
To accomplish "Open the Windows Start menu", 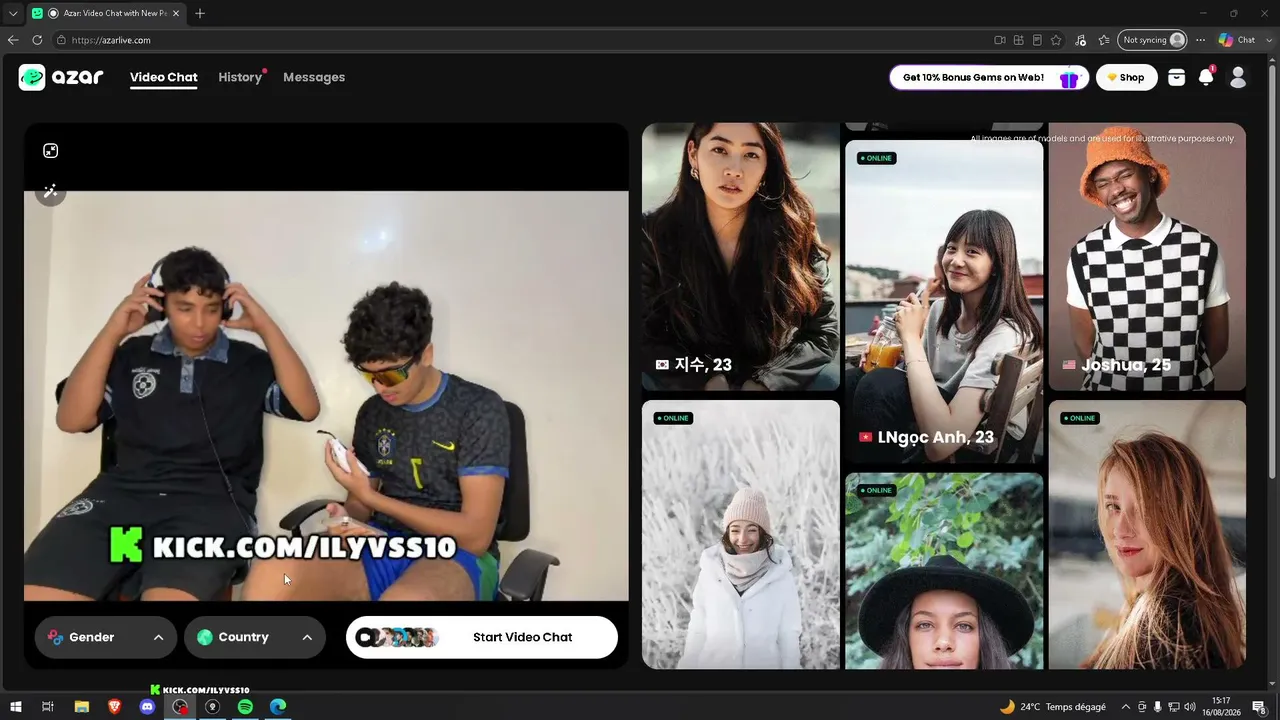I will 16,707.
